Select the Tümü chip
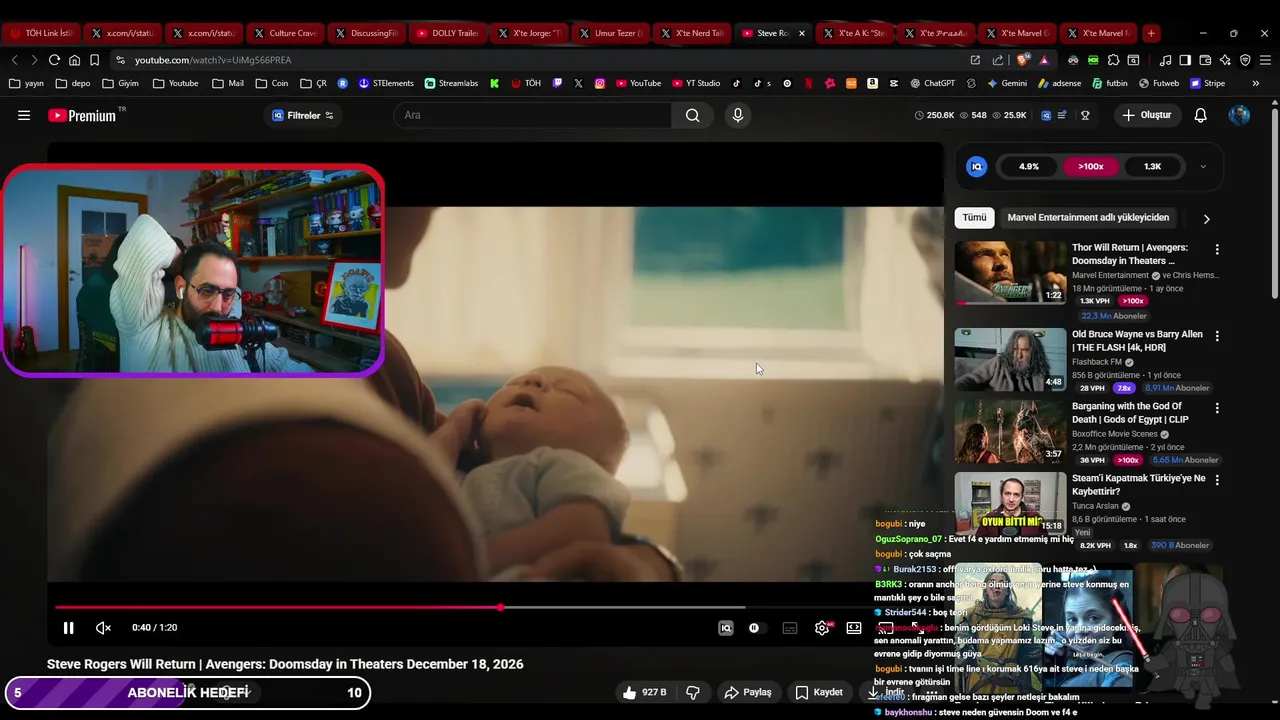This screenshot has height=720, width=1280. pos(974,217)
